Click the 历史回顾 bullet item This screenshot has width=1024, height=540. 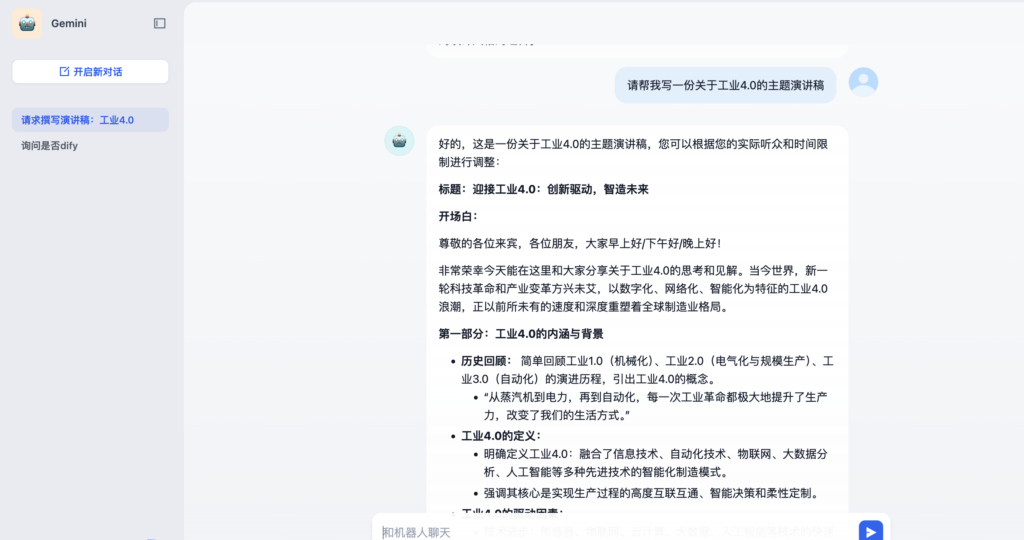coord(486,361)
